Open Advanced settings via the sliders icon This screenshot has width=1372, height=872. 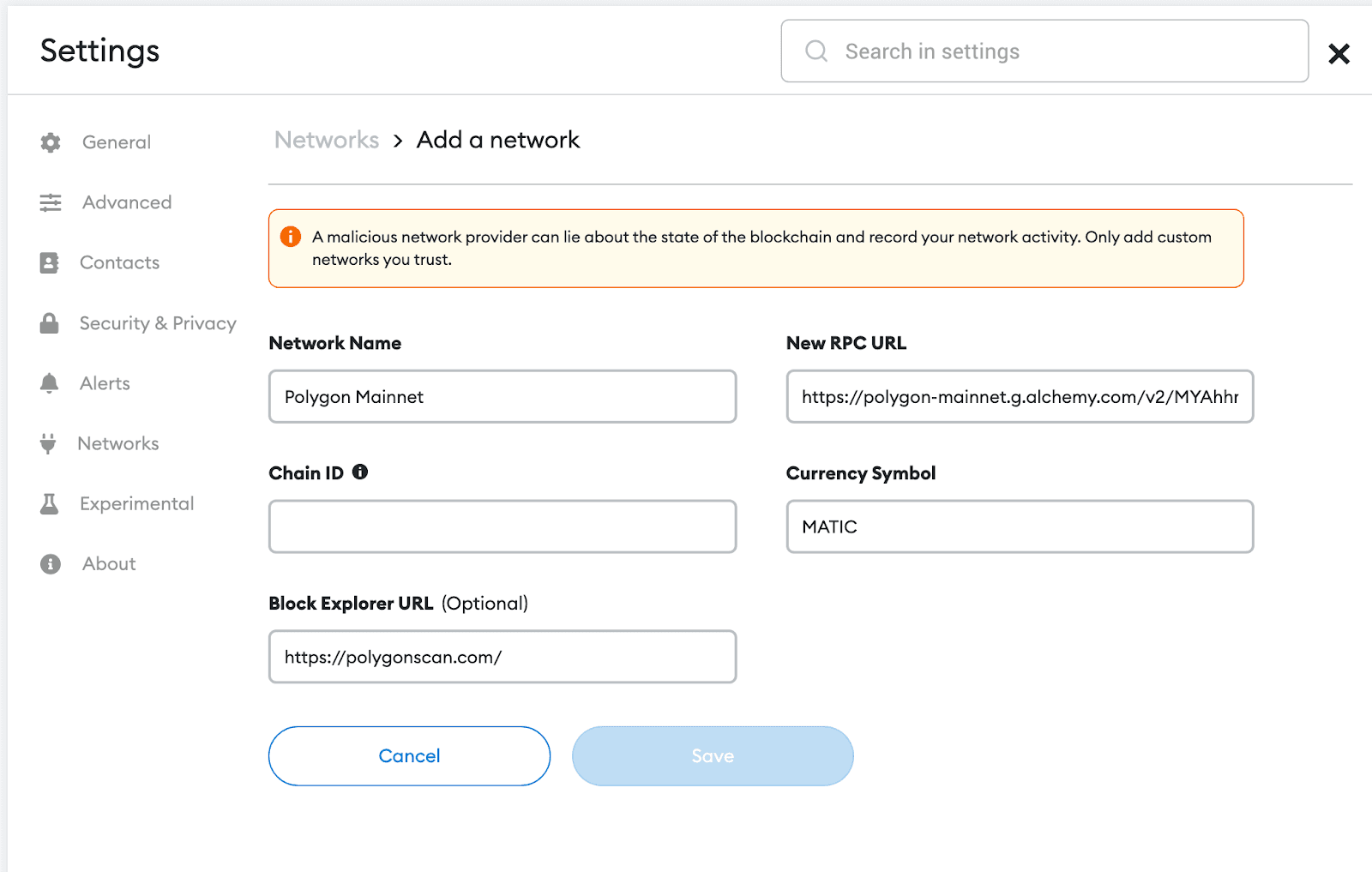50,202
